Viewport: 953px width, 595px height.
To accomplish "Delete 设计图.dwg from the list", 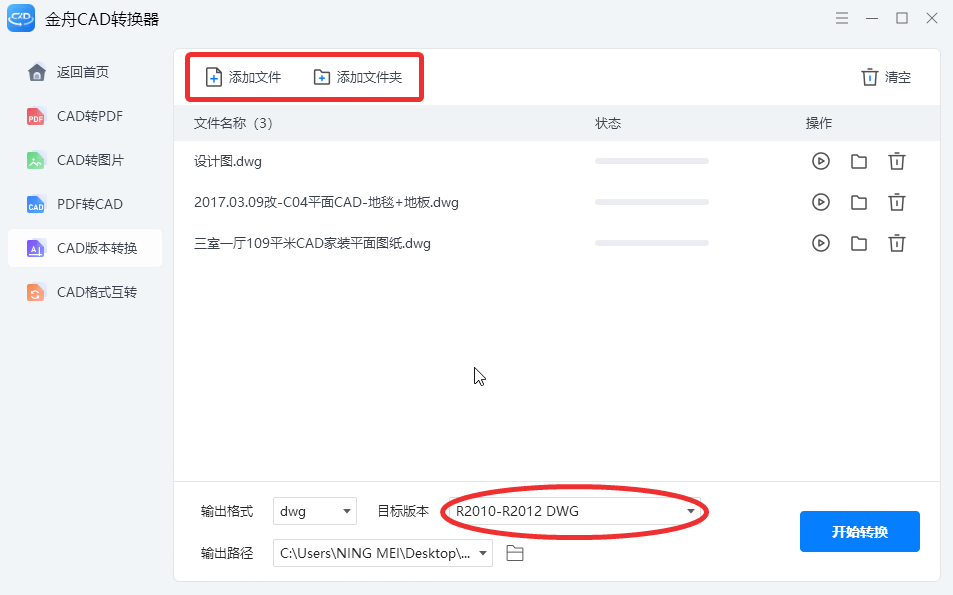I will 897,161.
